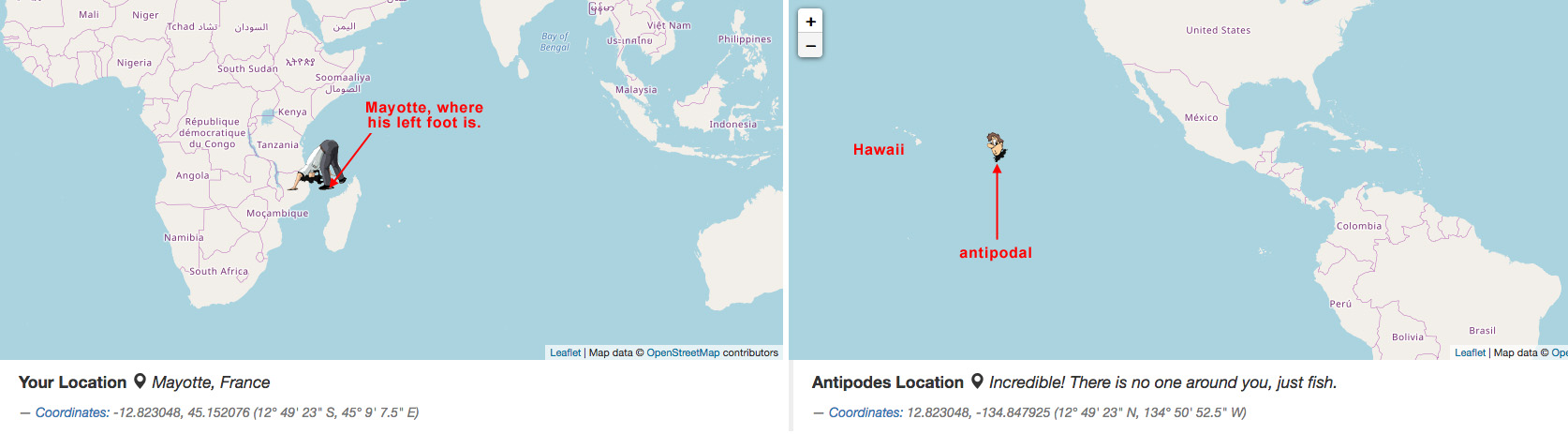The width and height of the screenshot is (1568, 434).
Task: Click the Indonesia label on the left map
Action: coord(732,125)
